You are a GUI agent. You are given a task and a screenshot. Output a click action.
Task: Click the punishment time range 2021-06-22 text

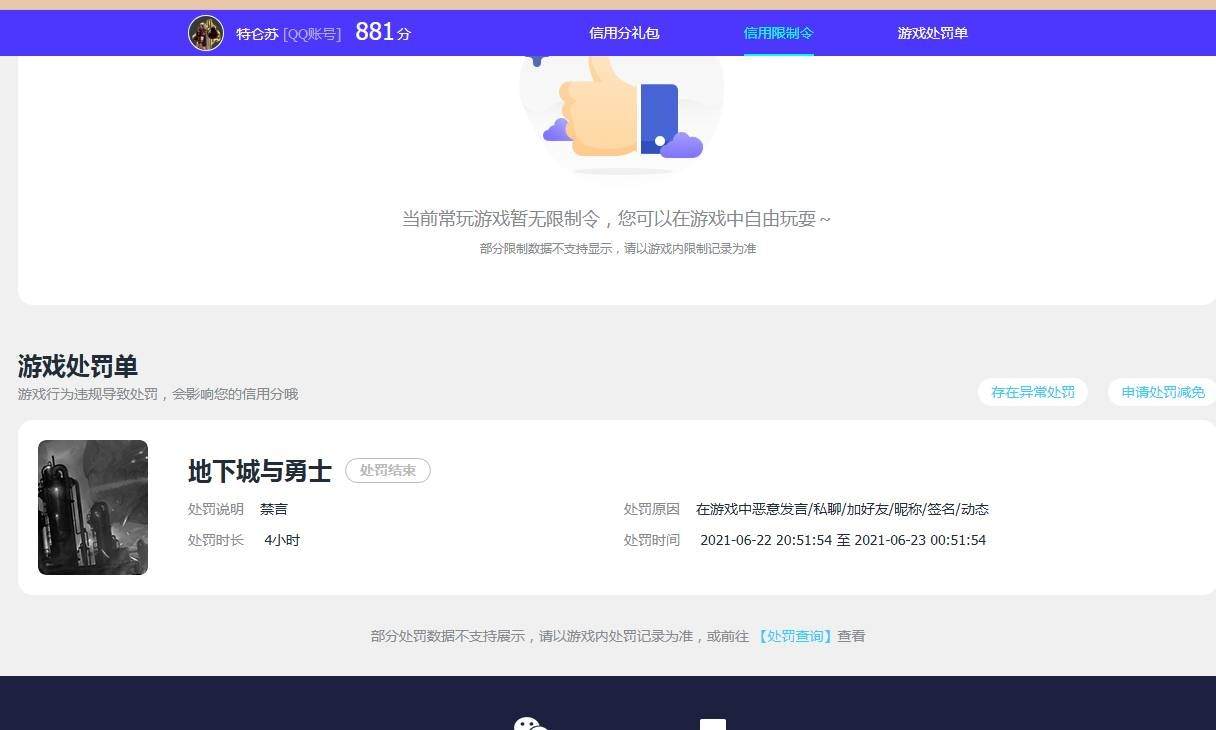point(843,540)
